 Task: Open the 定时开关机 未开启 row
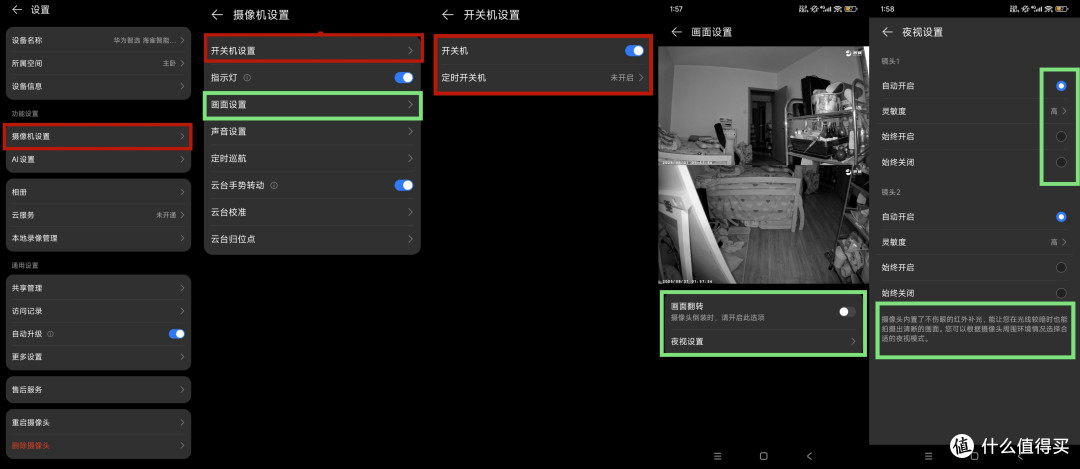543,78
